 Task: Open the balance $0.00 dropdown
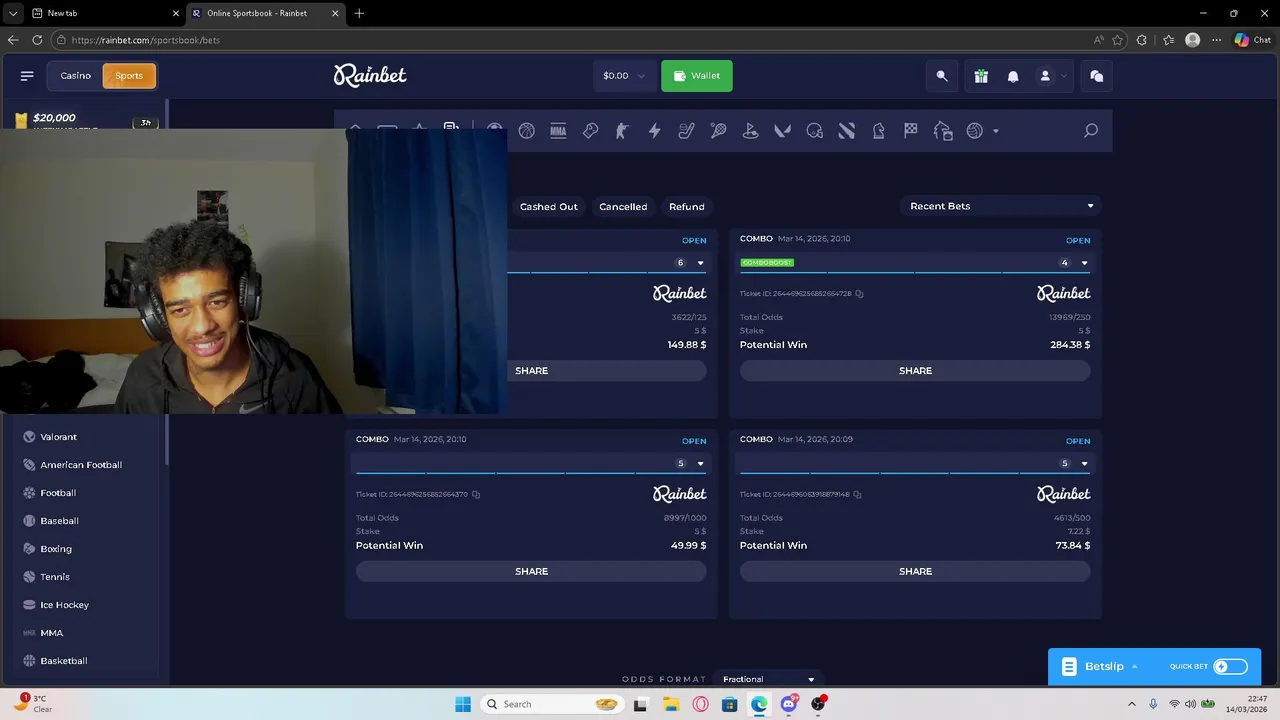624,76
